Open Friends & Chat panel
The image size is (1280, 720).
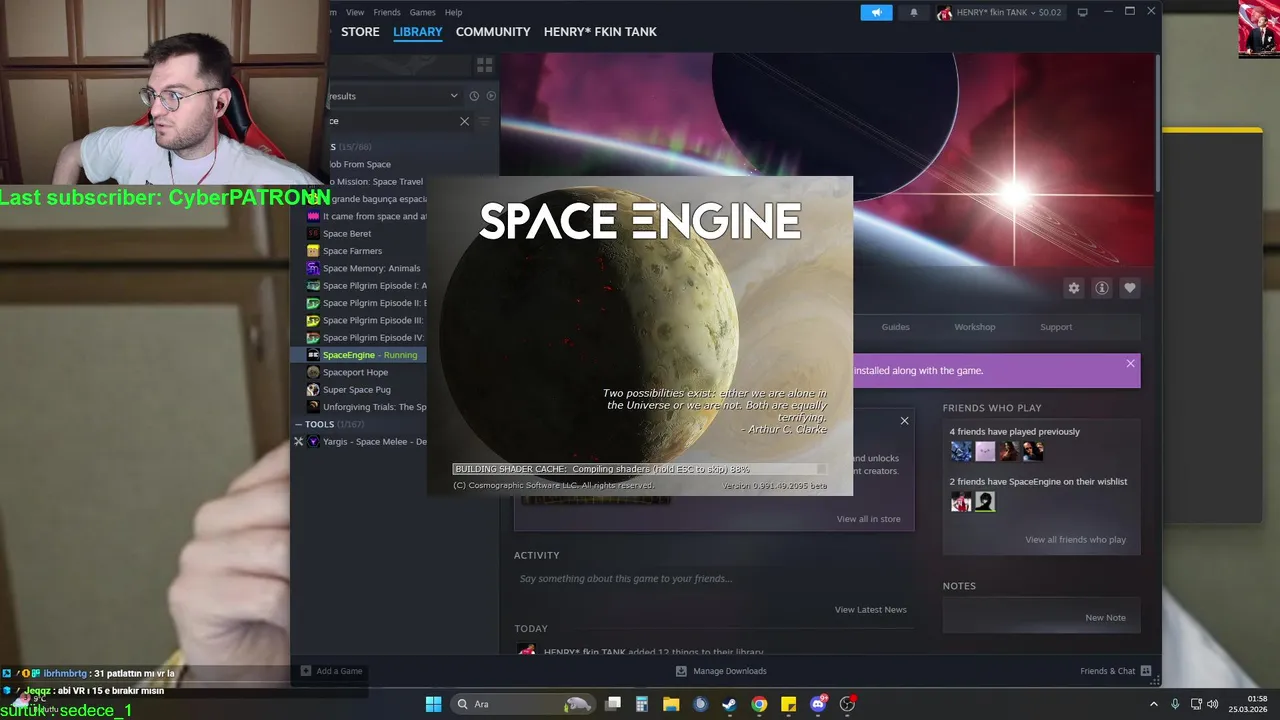(x=1115, y=671)
